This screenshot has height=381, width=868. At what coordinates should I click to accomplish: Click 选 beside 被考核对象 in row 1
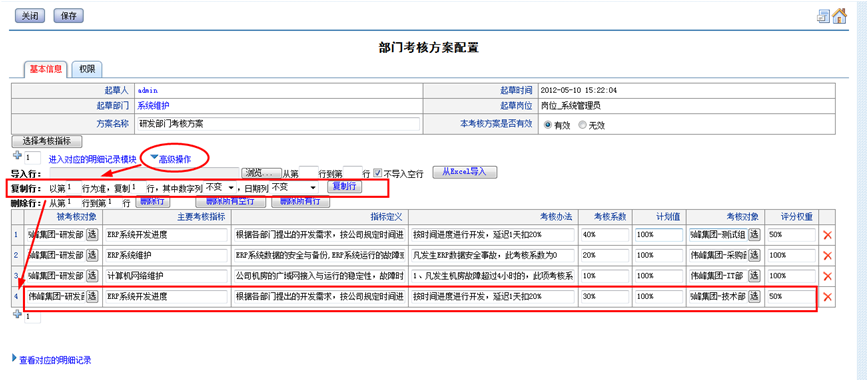click(92, 235)
